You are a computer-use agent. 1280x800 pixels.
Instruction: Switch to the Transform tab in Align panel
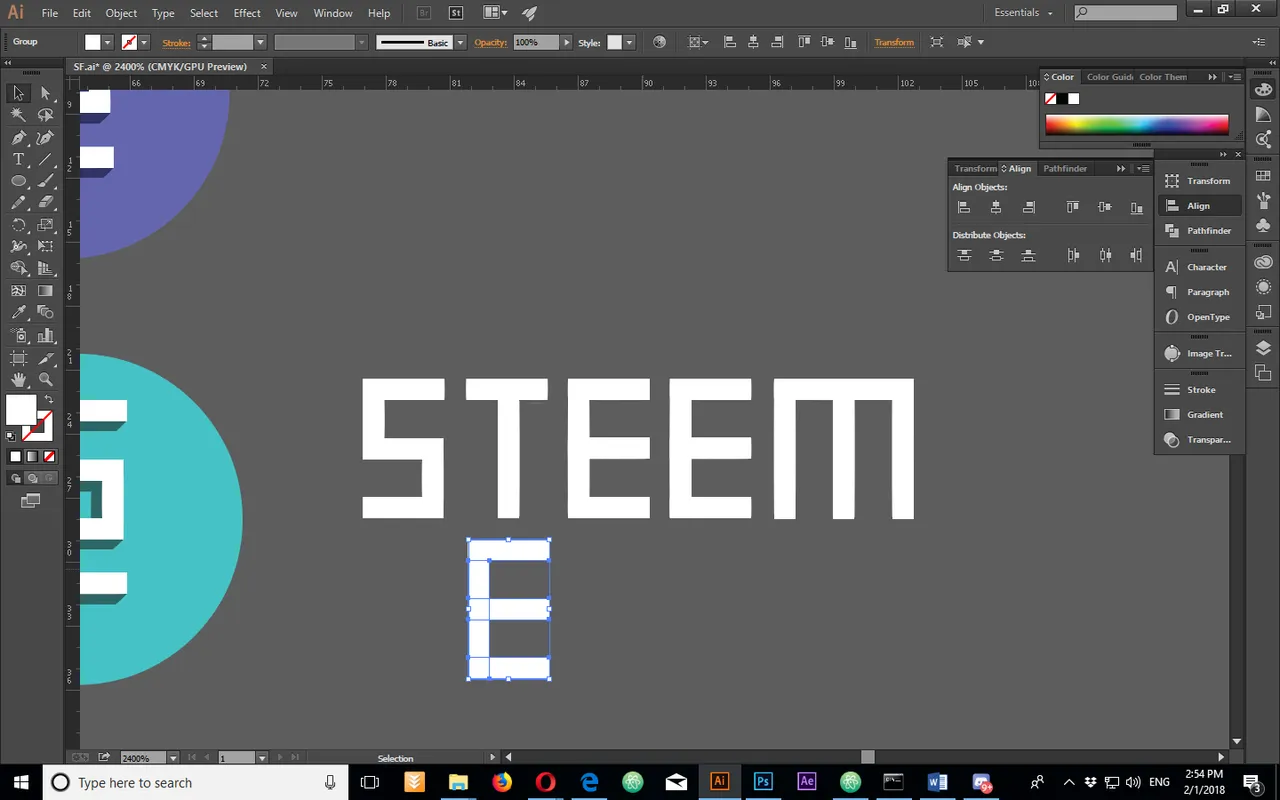(975, 168)
